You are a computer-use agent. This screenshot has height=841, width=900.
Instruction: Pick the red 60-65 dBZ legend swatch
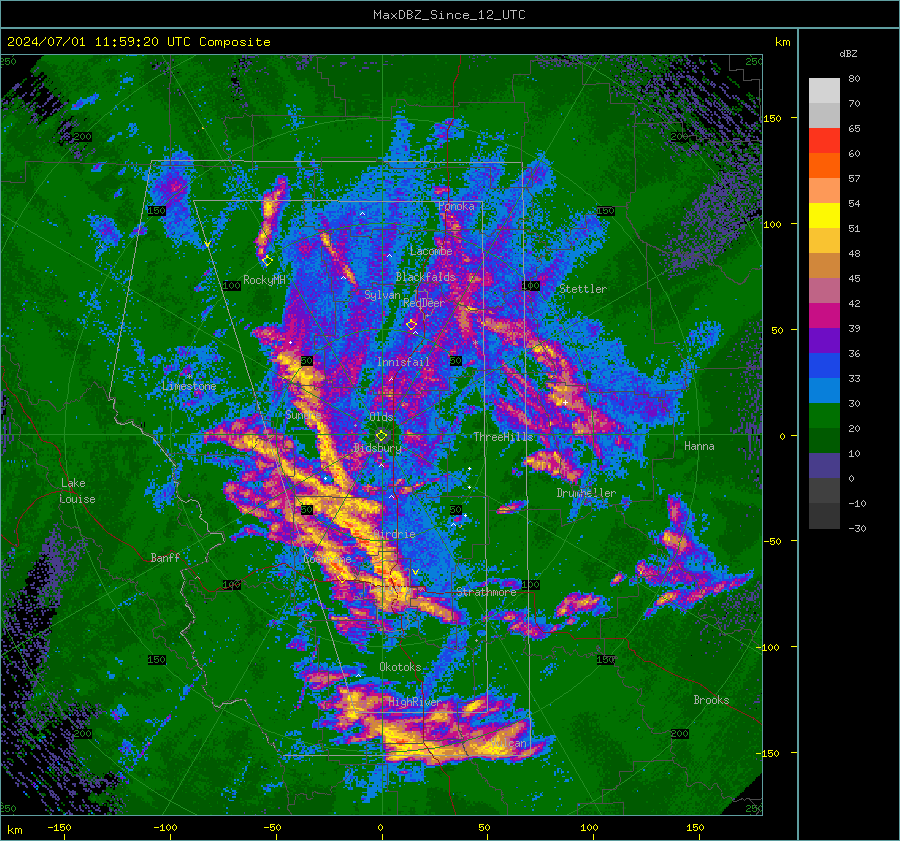click(824, 141)
